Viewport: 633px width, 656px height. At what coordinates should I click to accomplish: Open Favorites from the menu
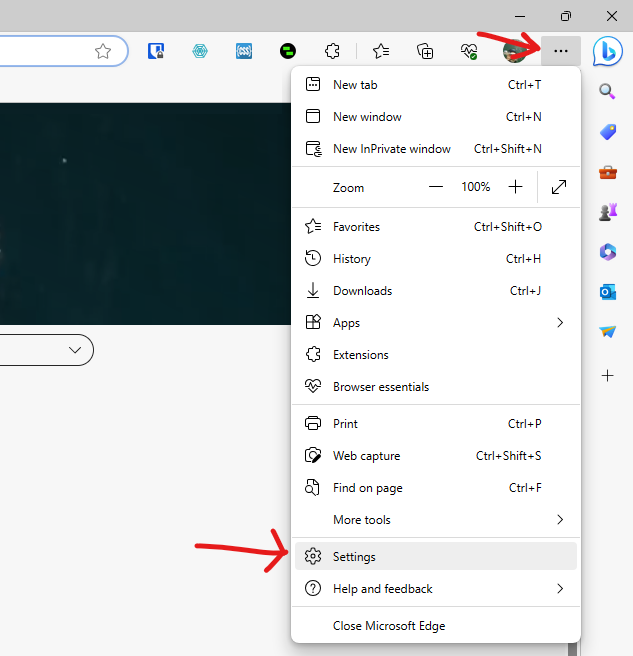pyautogui.click(x=436, y=227)
